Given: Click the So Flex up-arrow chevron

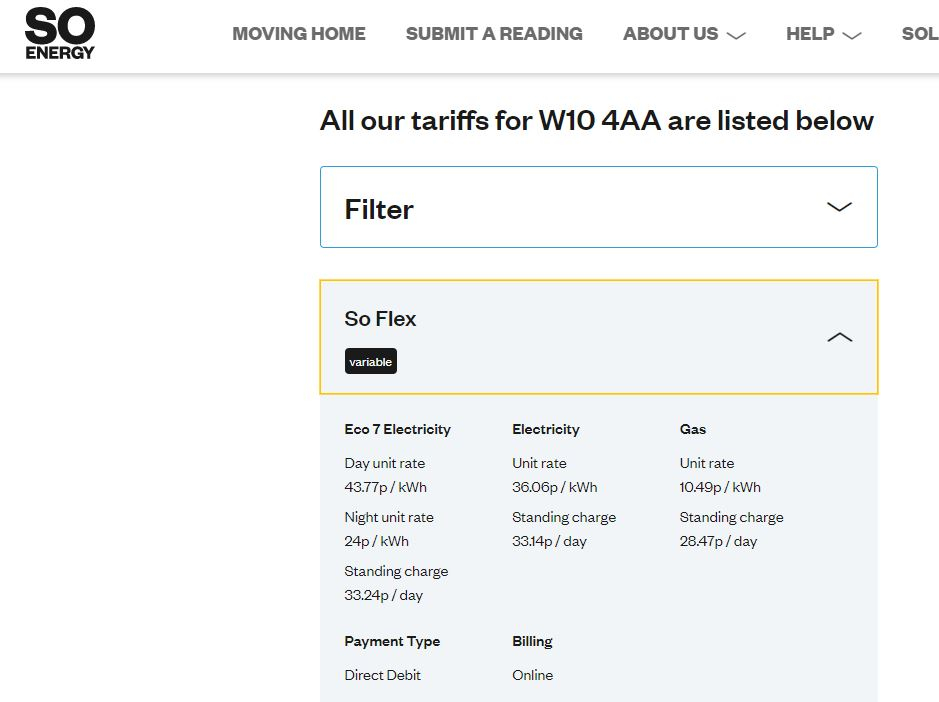Looking at the screenshot, I should point(840,337).
